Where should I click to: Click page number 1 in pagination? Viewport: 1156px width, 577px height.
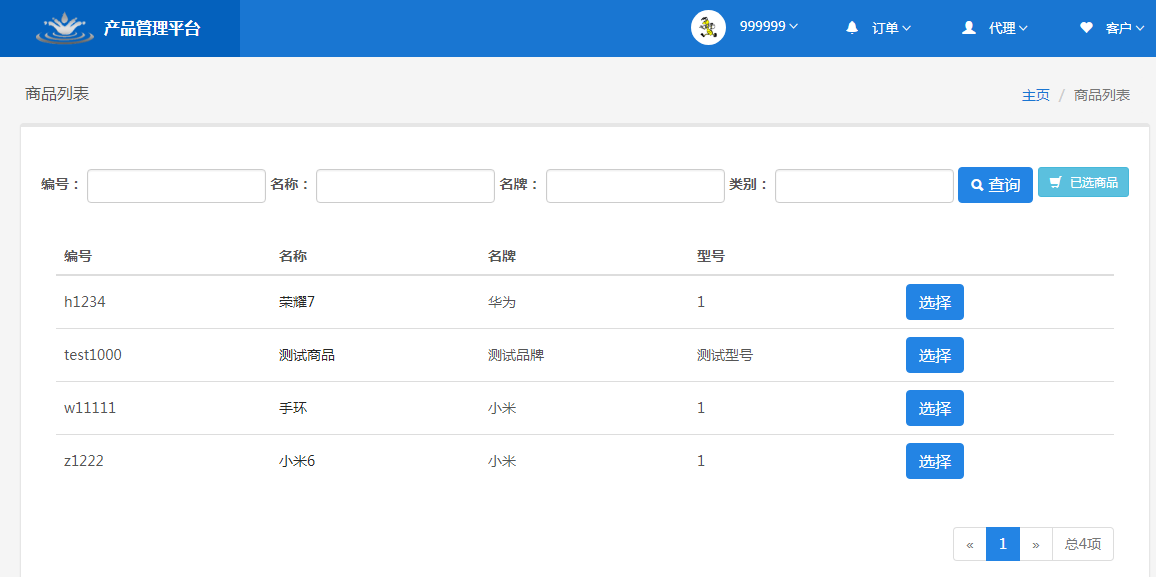click(x=1002, y=544)
